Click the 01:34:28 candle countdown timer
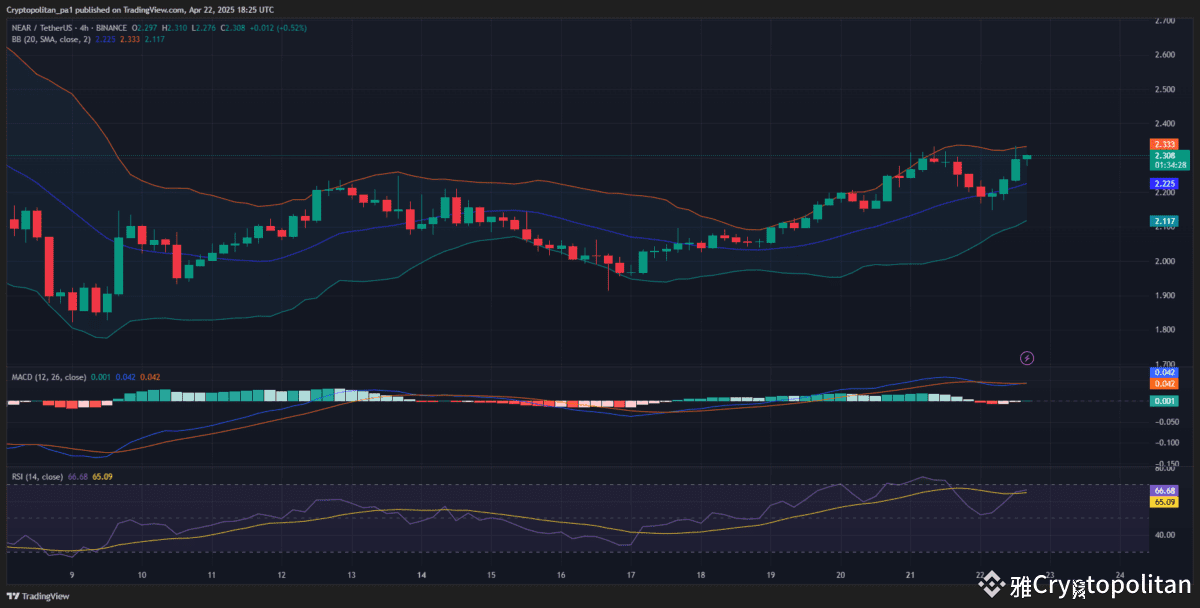Screen dimensions: 1200x608 [1170, 165]
